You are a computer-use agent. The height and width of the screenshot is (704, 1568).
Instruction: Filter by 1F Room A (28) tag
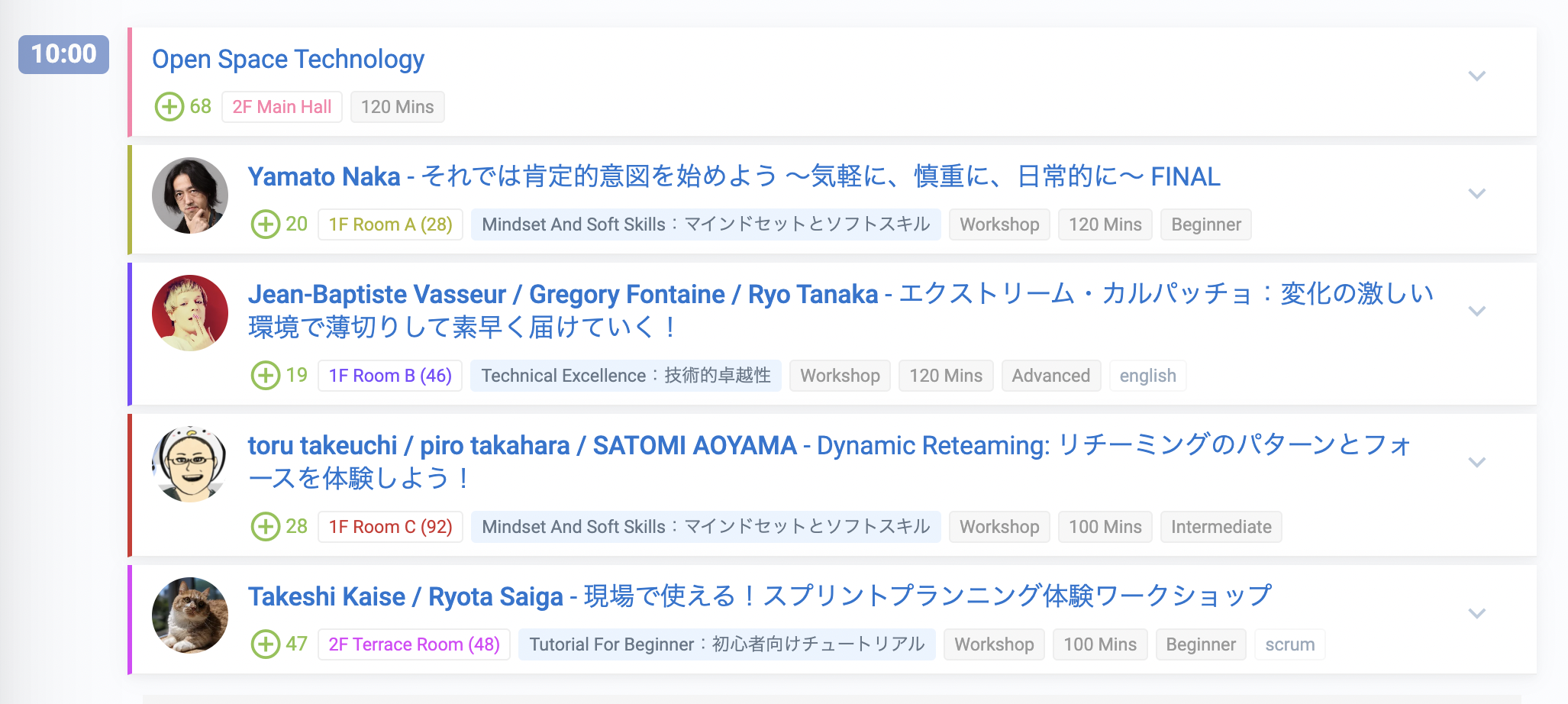pyautogui.click(x=390, y=224)
